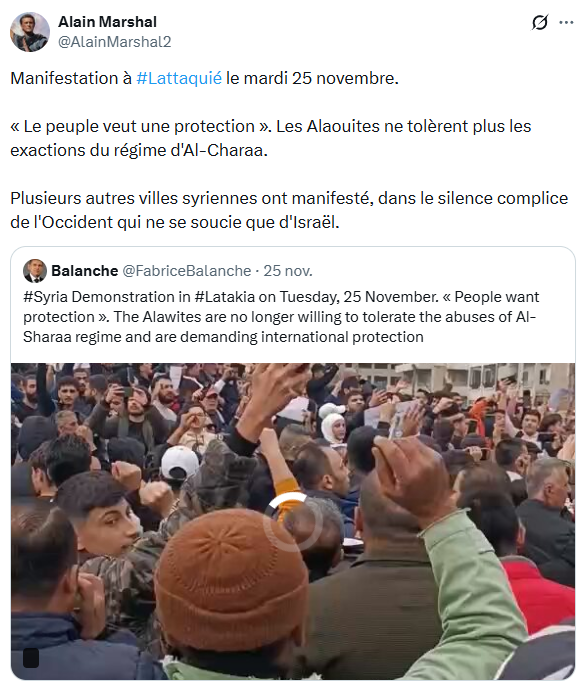Select the 'Plusieurs autres villes syriennes' paragraph
The width and height of the screenshot is (585, 686).
coord(289,210)
